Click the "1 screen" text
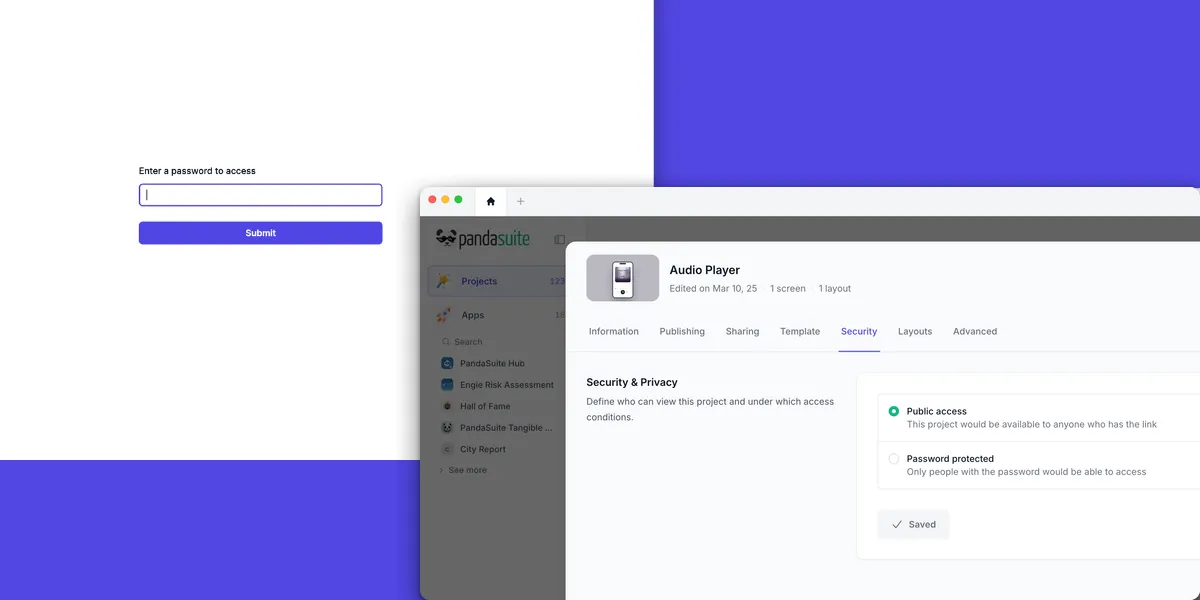 788,289
